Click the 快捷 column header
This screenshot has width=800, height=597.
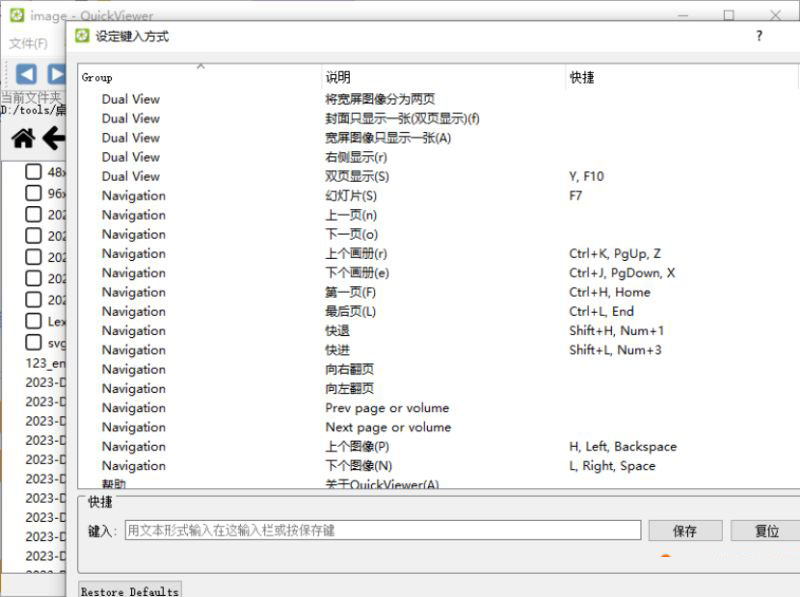coord(682,77)
